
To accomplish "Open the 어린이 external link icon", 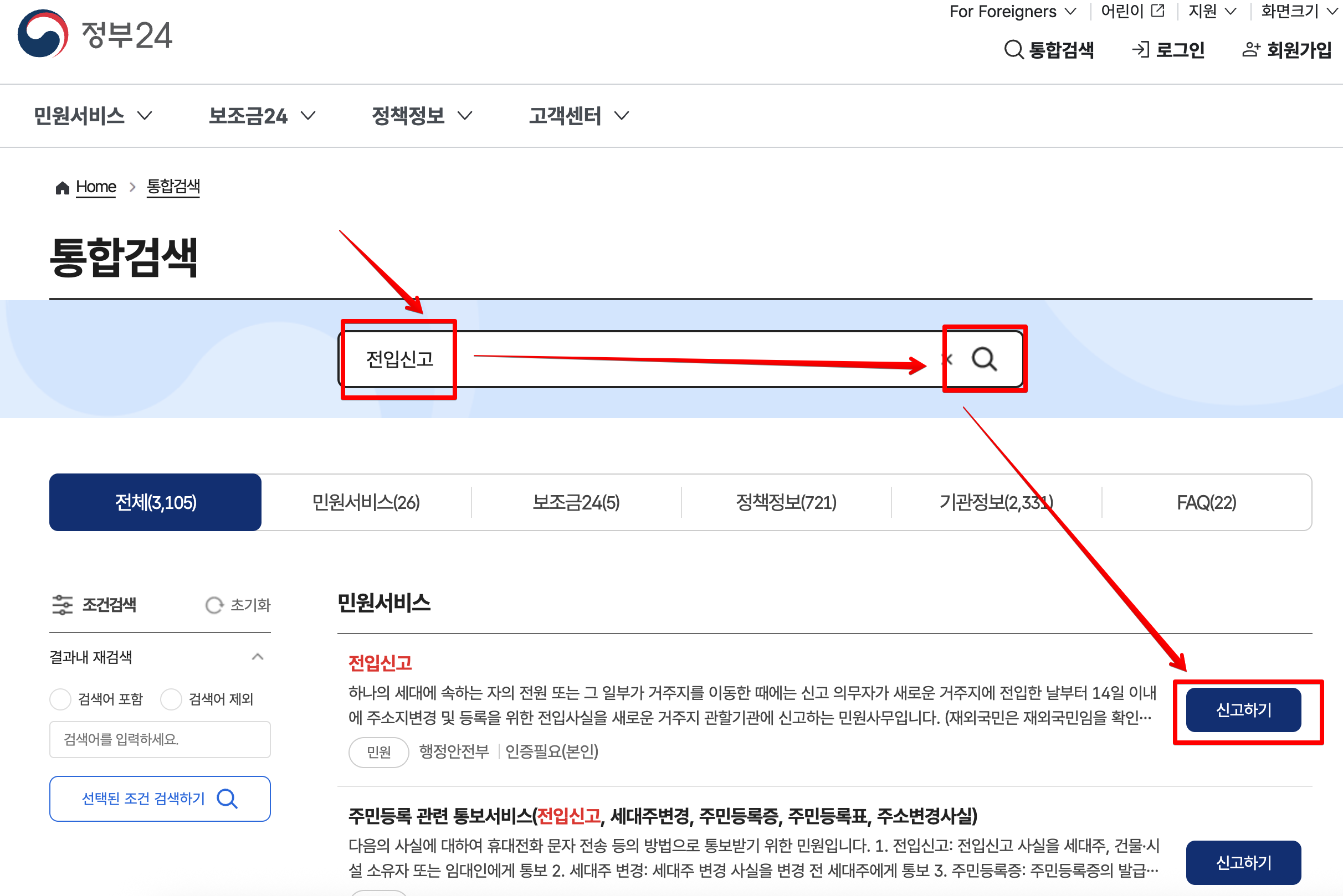I will click(x=1157, y=11).
